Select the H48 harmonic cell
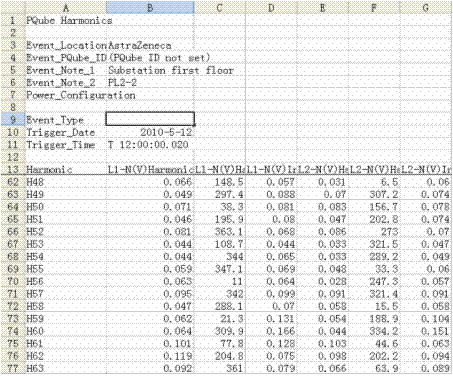 point(66,182)
